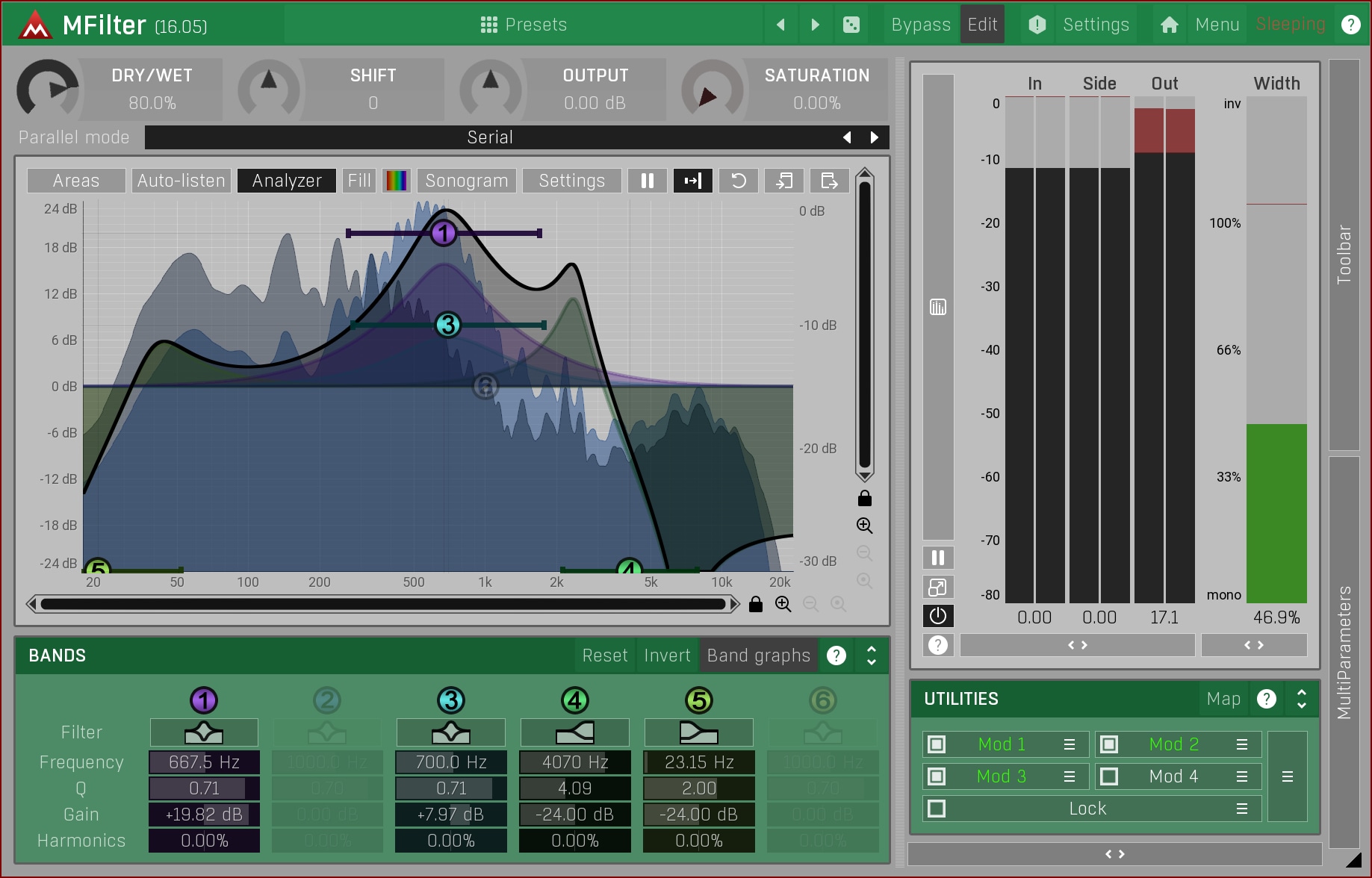
Task: Open the Presets grid browser
Action: (523, 25)
